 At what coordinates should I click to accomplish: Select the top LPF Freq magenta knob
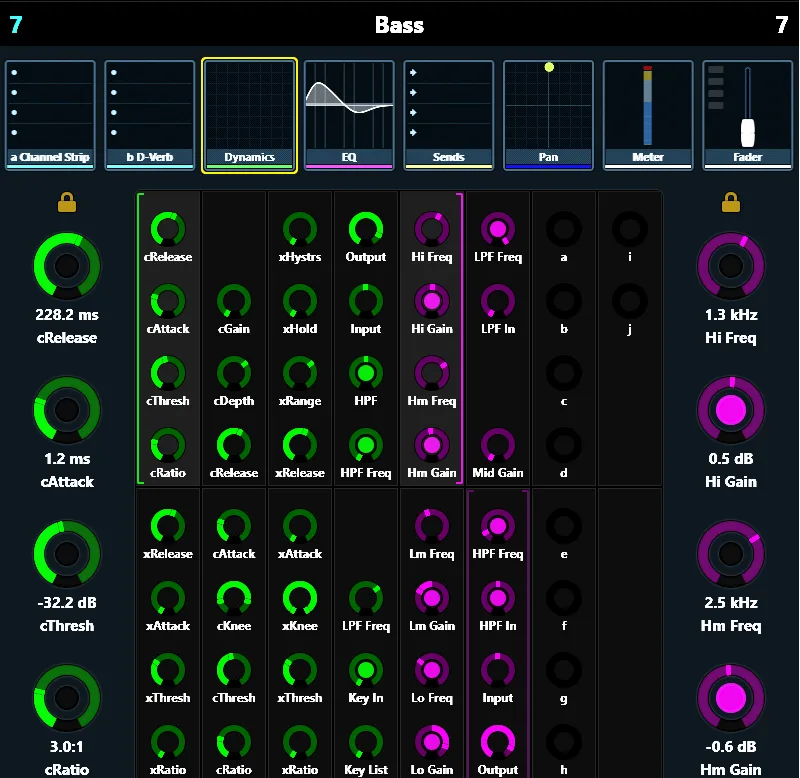point(498,229)
